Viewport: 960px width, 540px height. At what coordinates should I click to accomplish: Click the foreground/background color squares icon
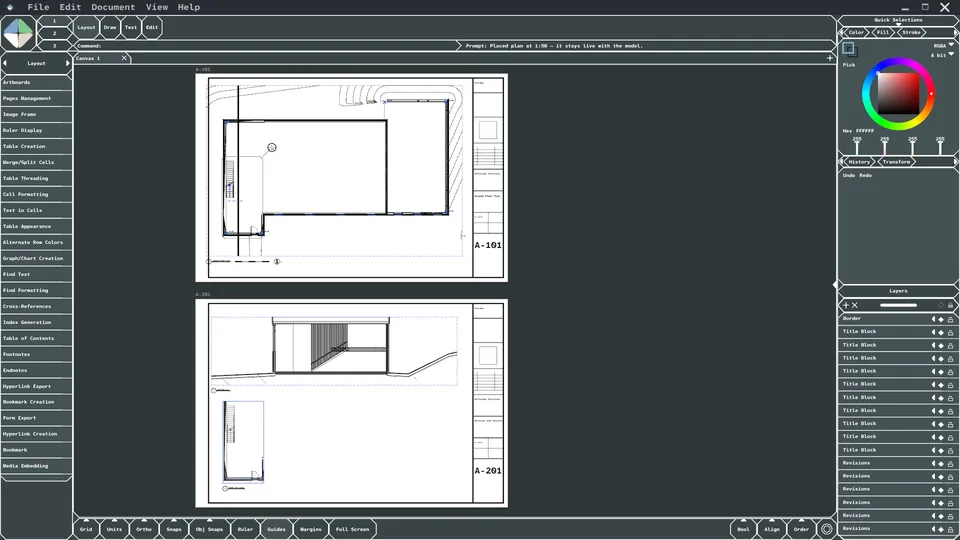[x=849, y=48]
